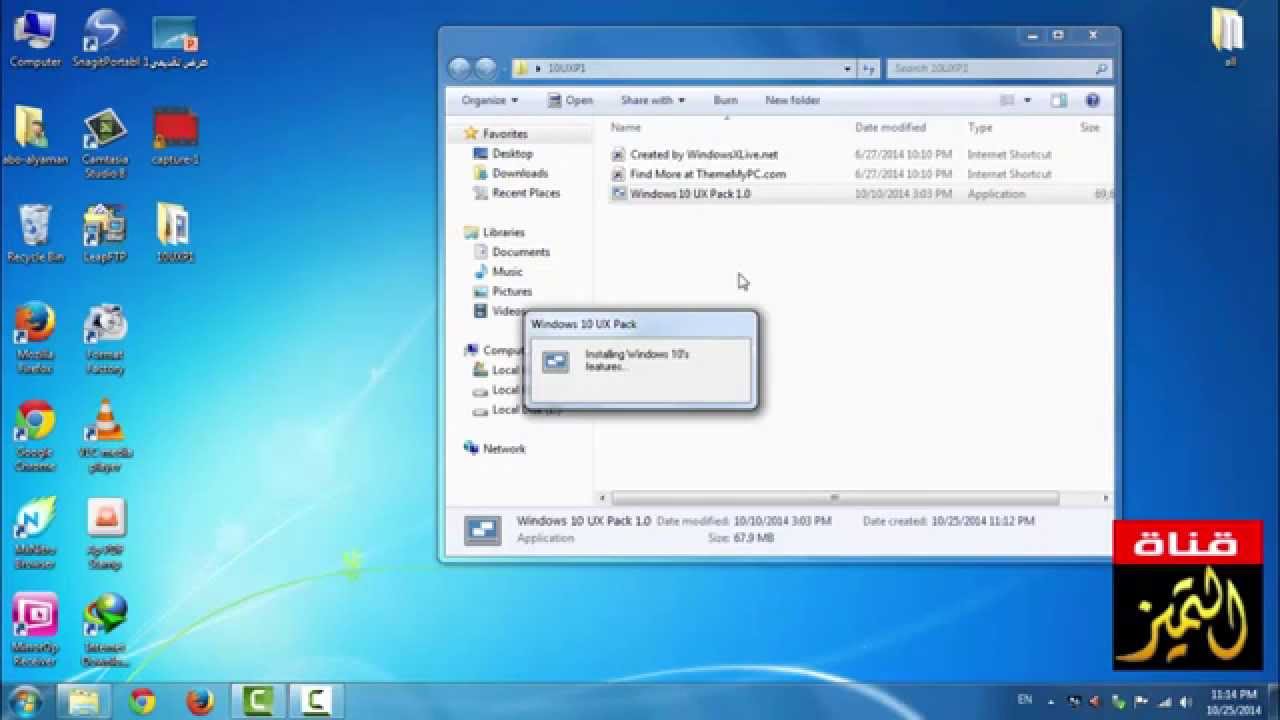Screen dimensions: 1280x720
Task: Select 'Created by WindowsXLive.net' shortcut file
Action: tap(703, 155)
